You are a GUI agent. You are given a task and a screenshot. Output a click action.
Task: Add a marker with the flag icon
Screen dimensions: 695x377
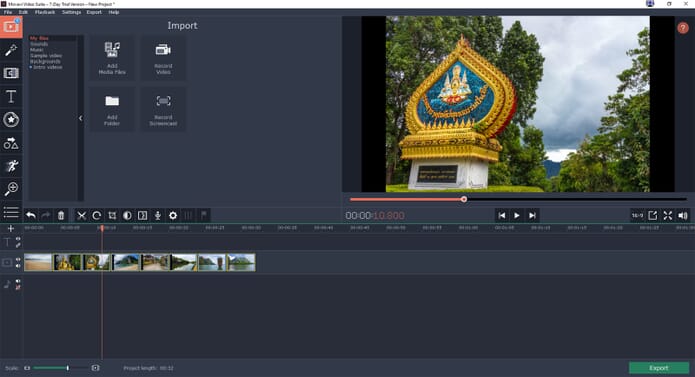(203, 216)
